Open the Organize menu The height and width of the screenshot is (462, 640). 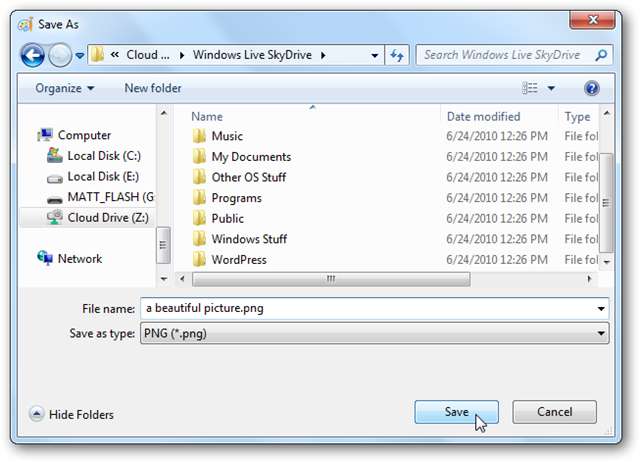(64, 88)
